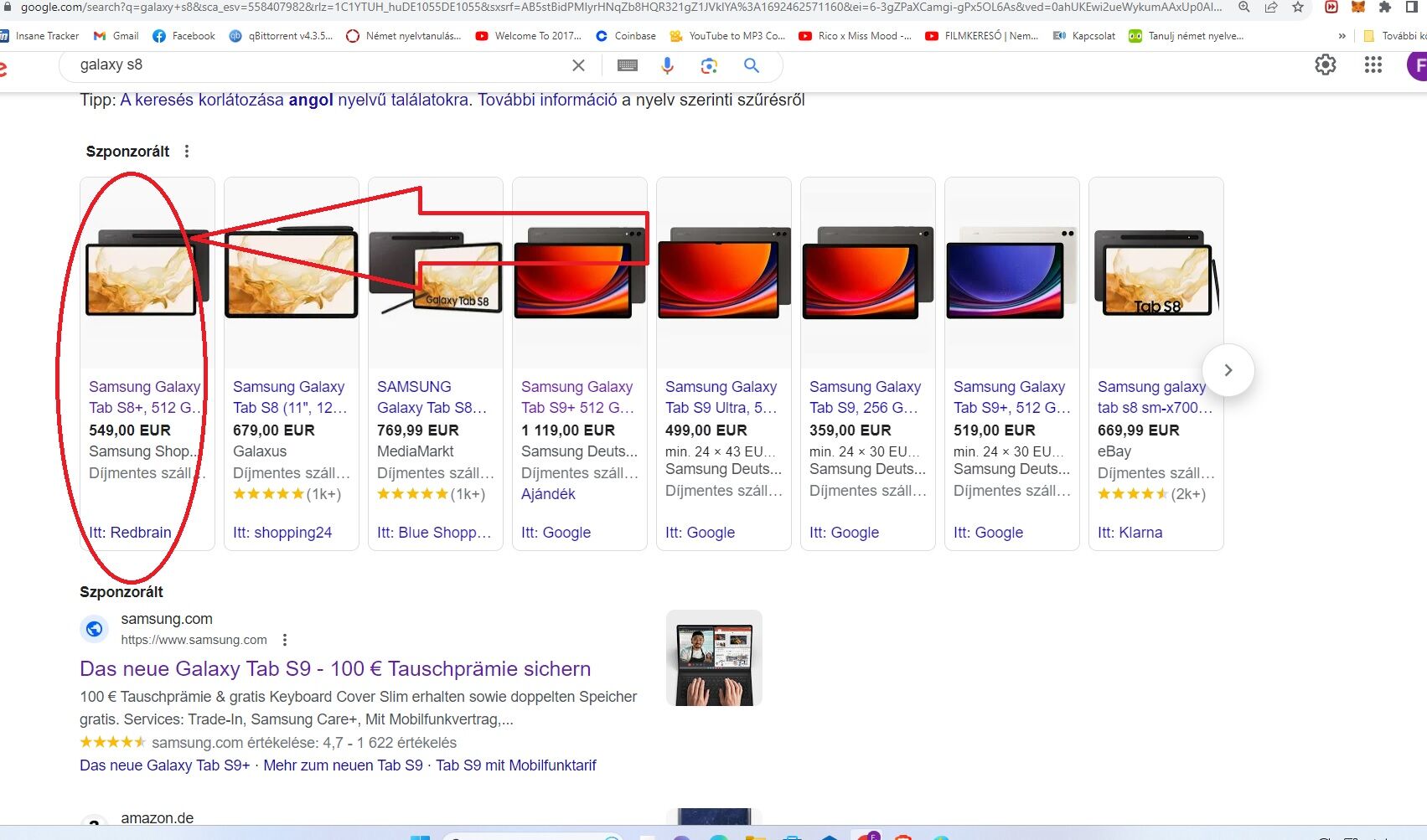
Task: Search by image with the Google Lens icon
Action: click(709, 65)
